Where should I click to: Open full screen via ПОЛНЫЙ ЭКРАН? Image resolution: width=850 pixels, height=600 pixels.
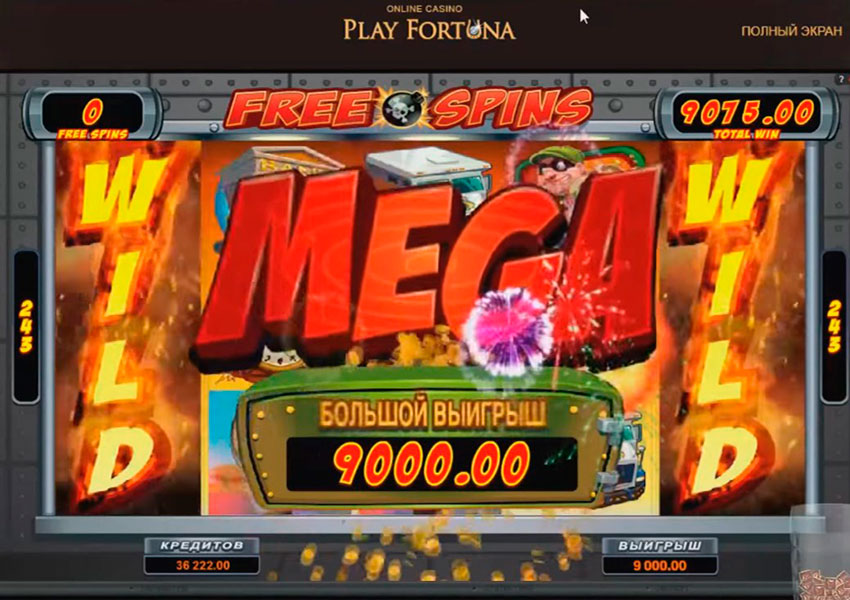click(791, 31)
